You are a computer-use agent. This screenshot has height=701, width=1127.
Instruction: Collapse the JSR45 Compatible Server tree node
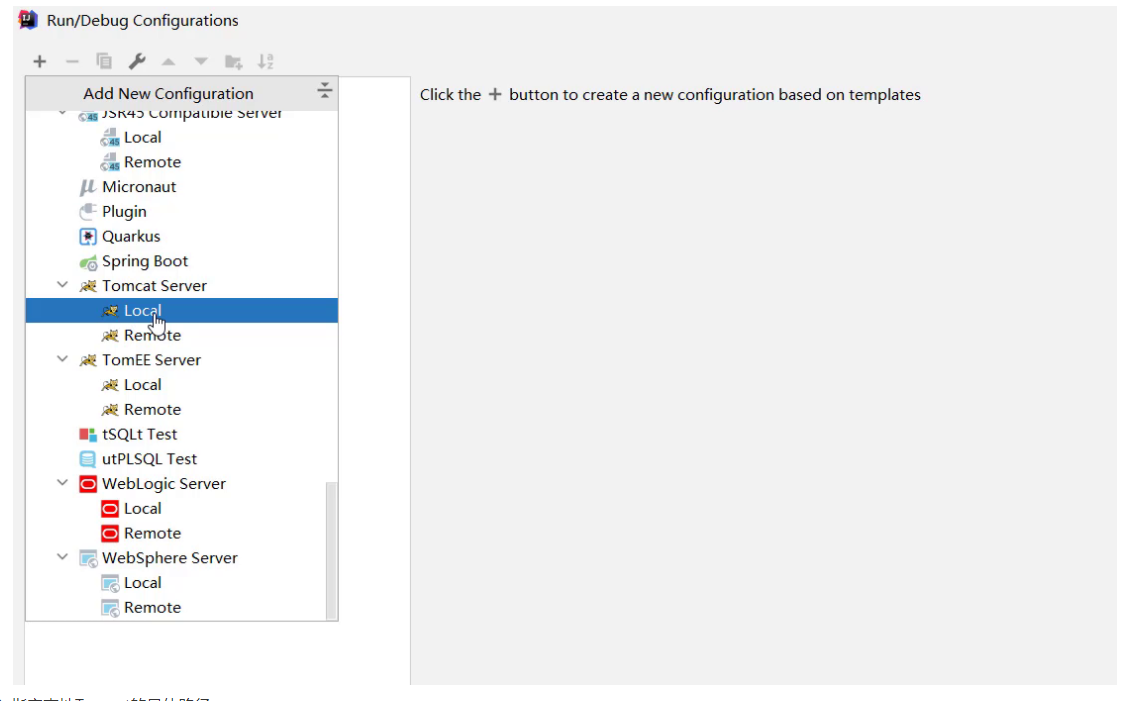(x=63, y=114)
